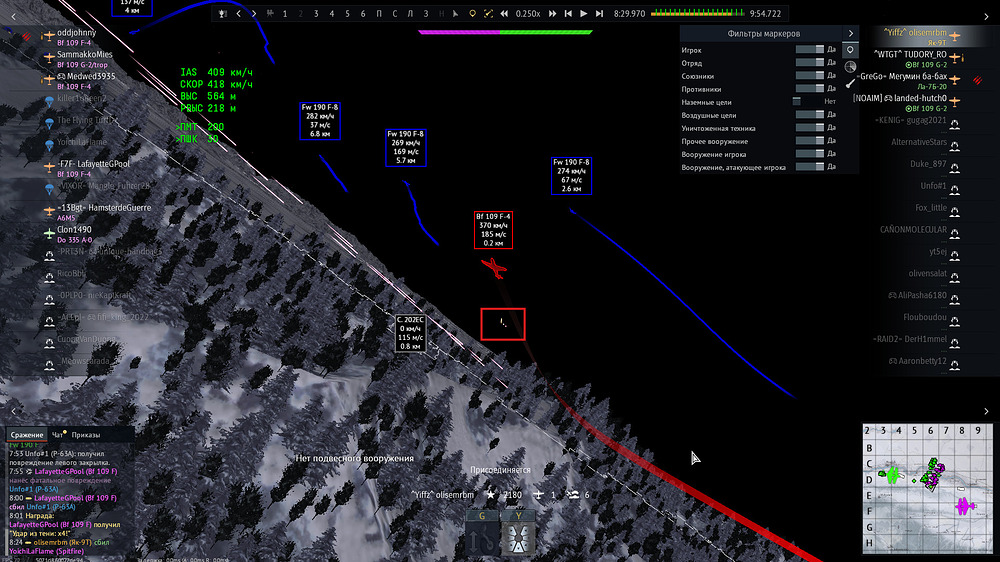1000x562 pixels.
Task: Click the З button in the replay toolbar
Action: tap(426, 13)
